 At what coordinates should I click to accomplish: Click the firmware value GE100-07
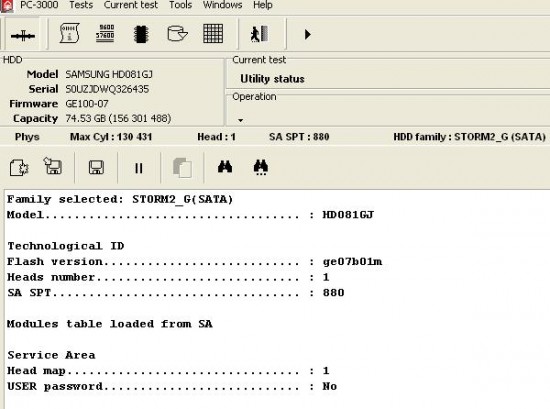tap(87, 104)
